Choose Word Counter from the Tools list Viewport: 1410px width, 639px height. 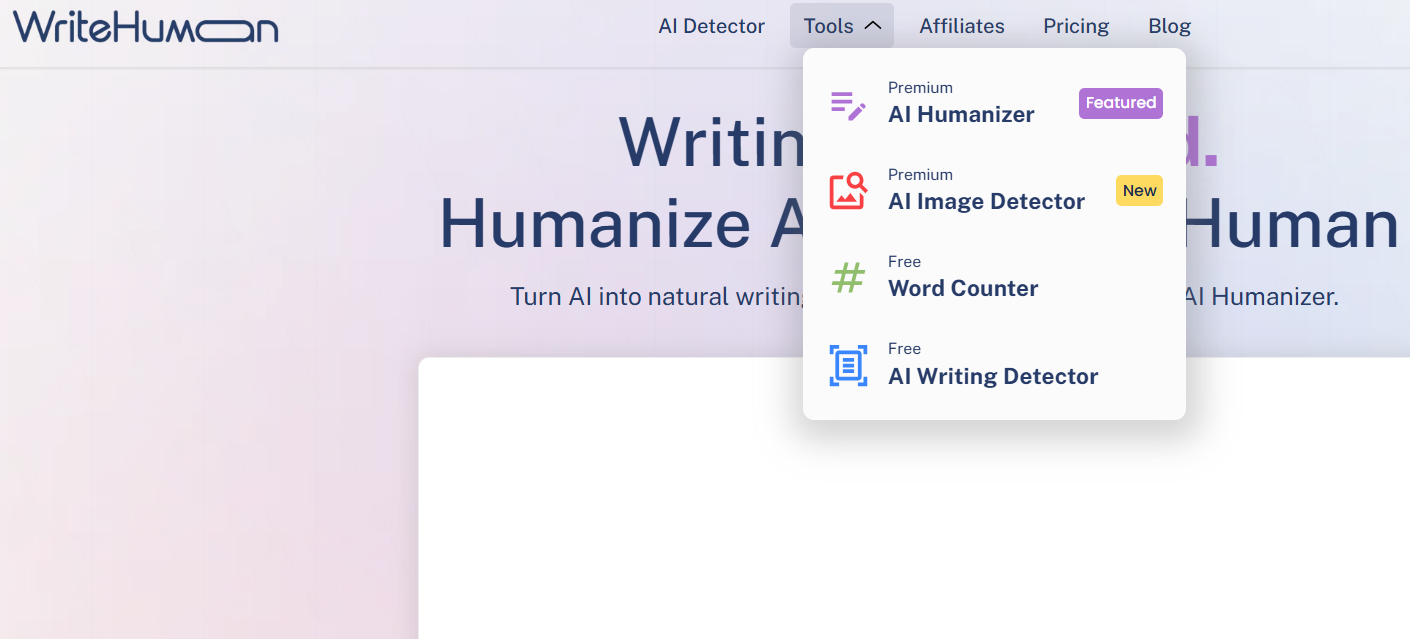tap(963, 289)
